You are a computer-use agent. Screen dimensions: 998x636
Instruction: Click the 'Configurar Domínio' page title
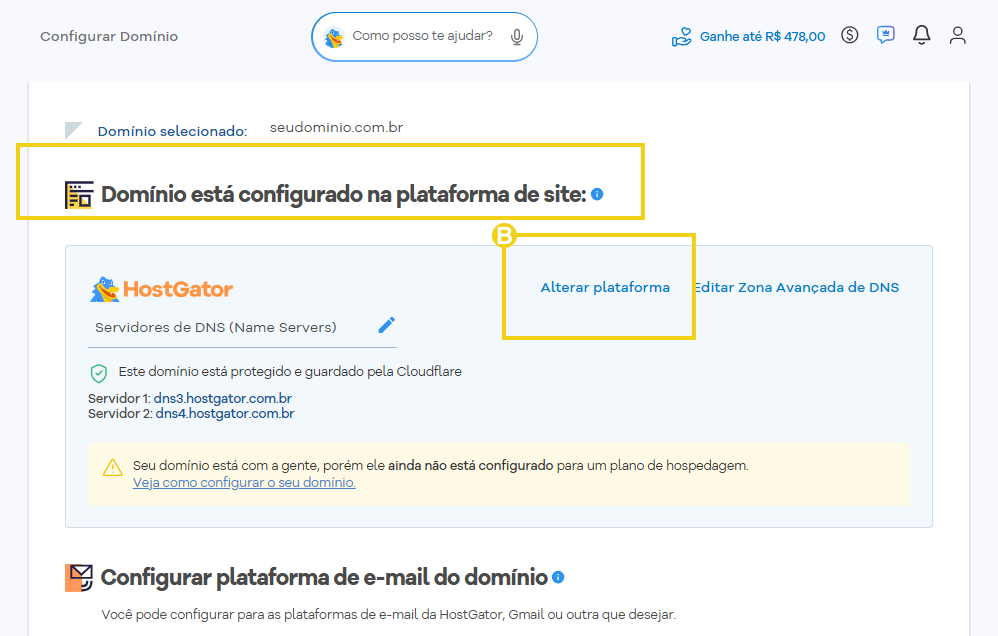point(109,36)
